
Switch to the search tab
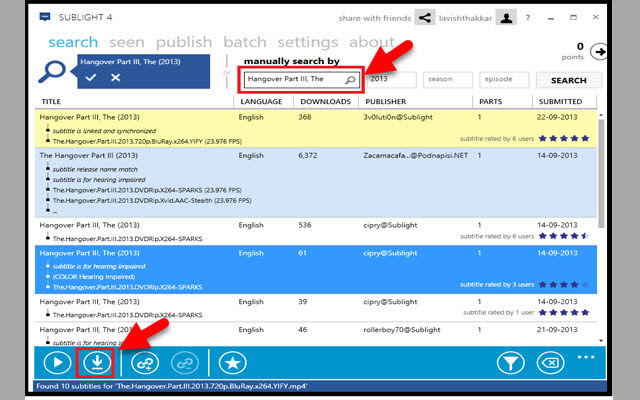point(73,42)
